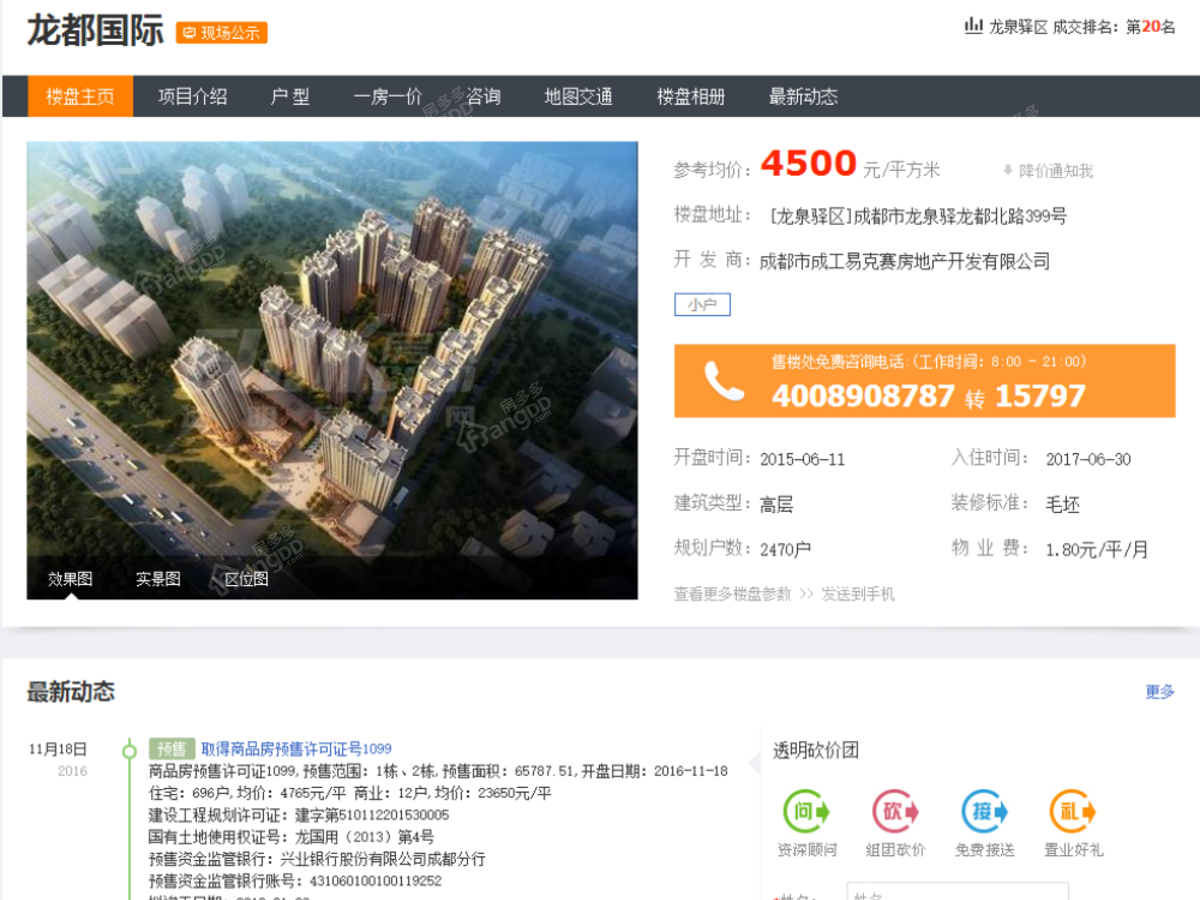The image size is (1200, 900).
Task: Click the aerial rendering of the building complex
Action: [332, 370]
